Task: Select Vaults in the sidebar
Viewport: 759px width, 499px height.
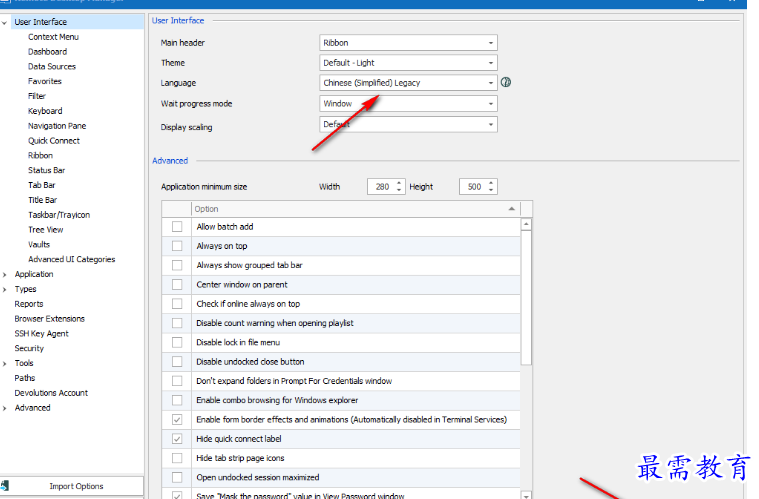Action: click(x=39, y=244)
